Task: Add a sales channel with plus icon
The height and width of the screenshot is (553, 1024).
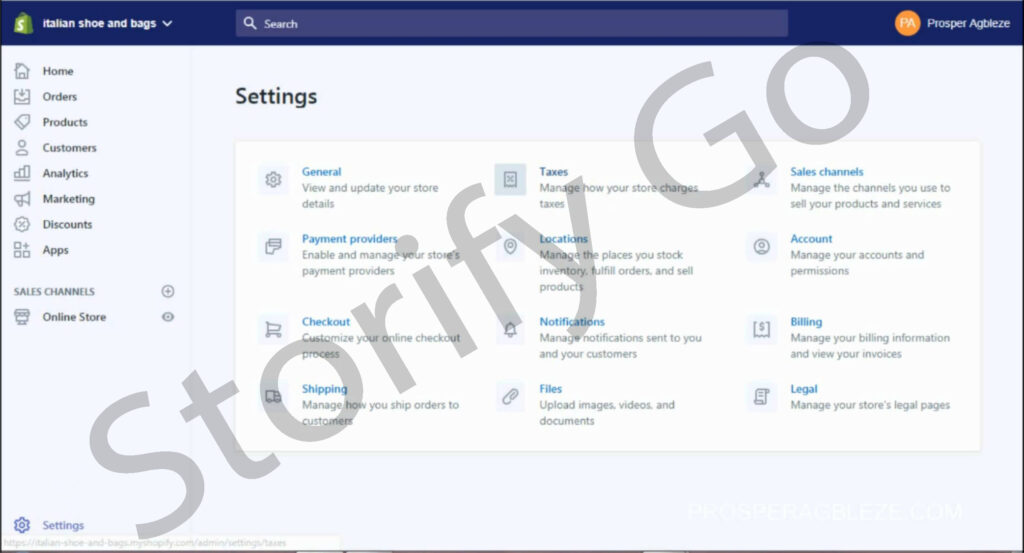Action: (x=168, y=291)
